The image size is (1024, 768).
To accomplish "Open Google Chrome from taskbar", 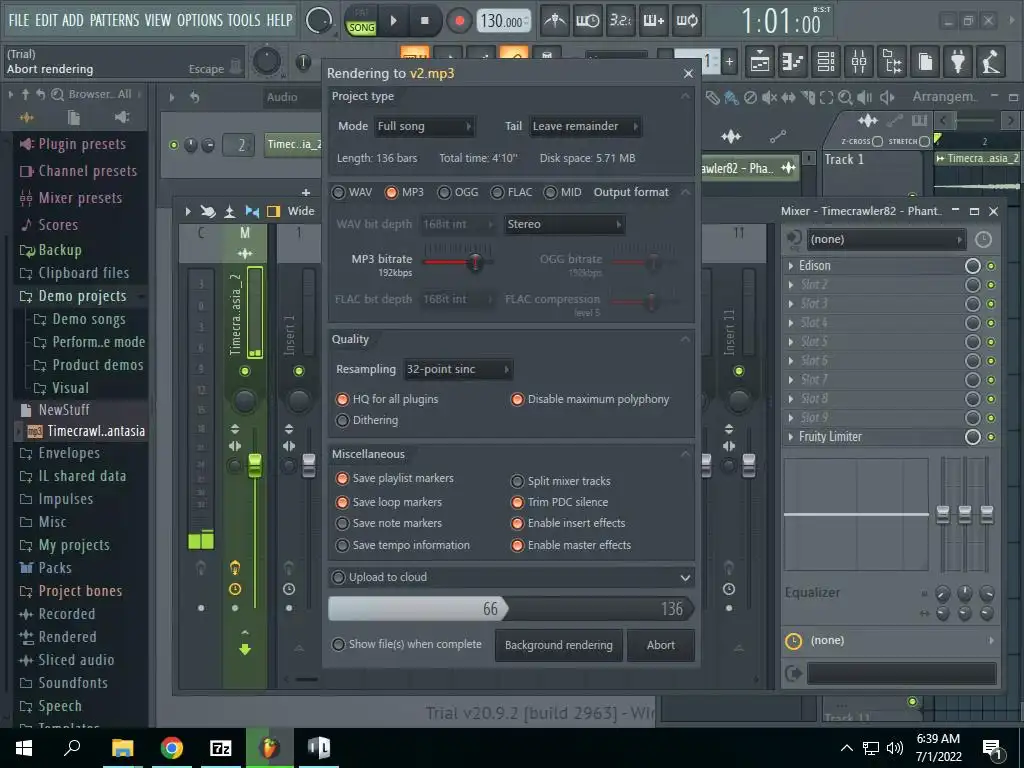I will 172,748.
